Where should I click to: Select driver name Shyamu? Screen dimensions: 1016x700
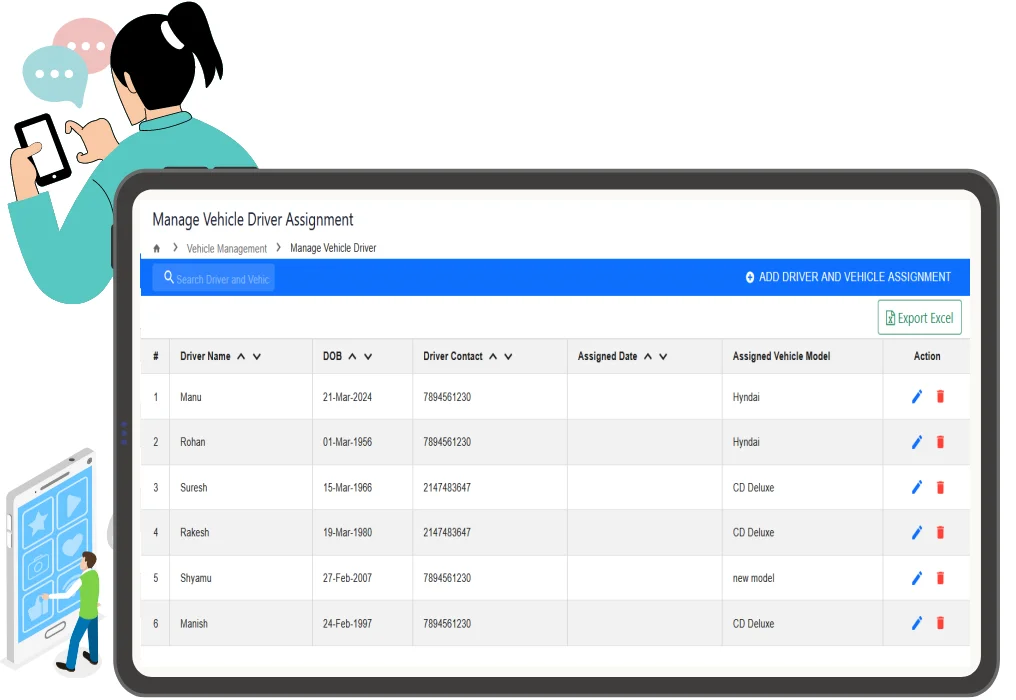click(196, 578)
